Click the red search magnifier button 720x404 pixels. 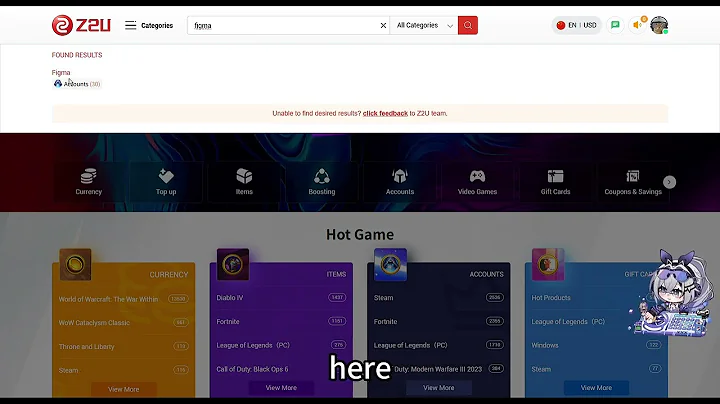coord(467,25)
